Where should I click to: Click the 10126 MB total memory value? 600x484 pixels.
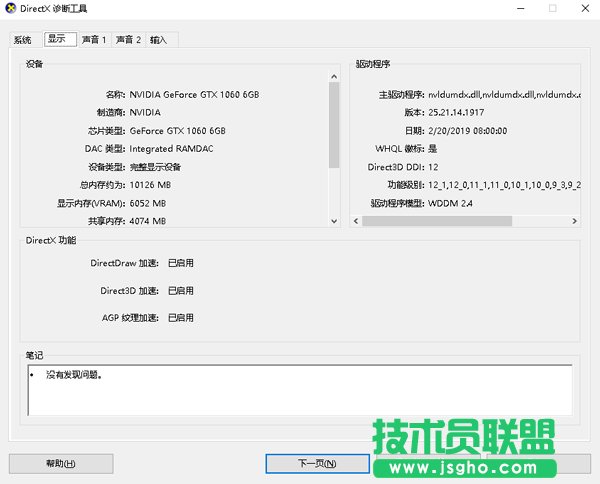[x=150, y=185]
